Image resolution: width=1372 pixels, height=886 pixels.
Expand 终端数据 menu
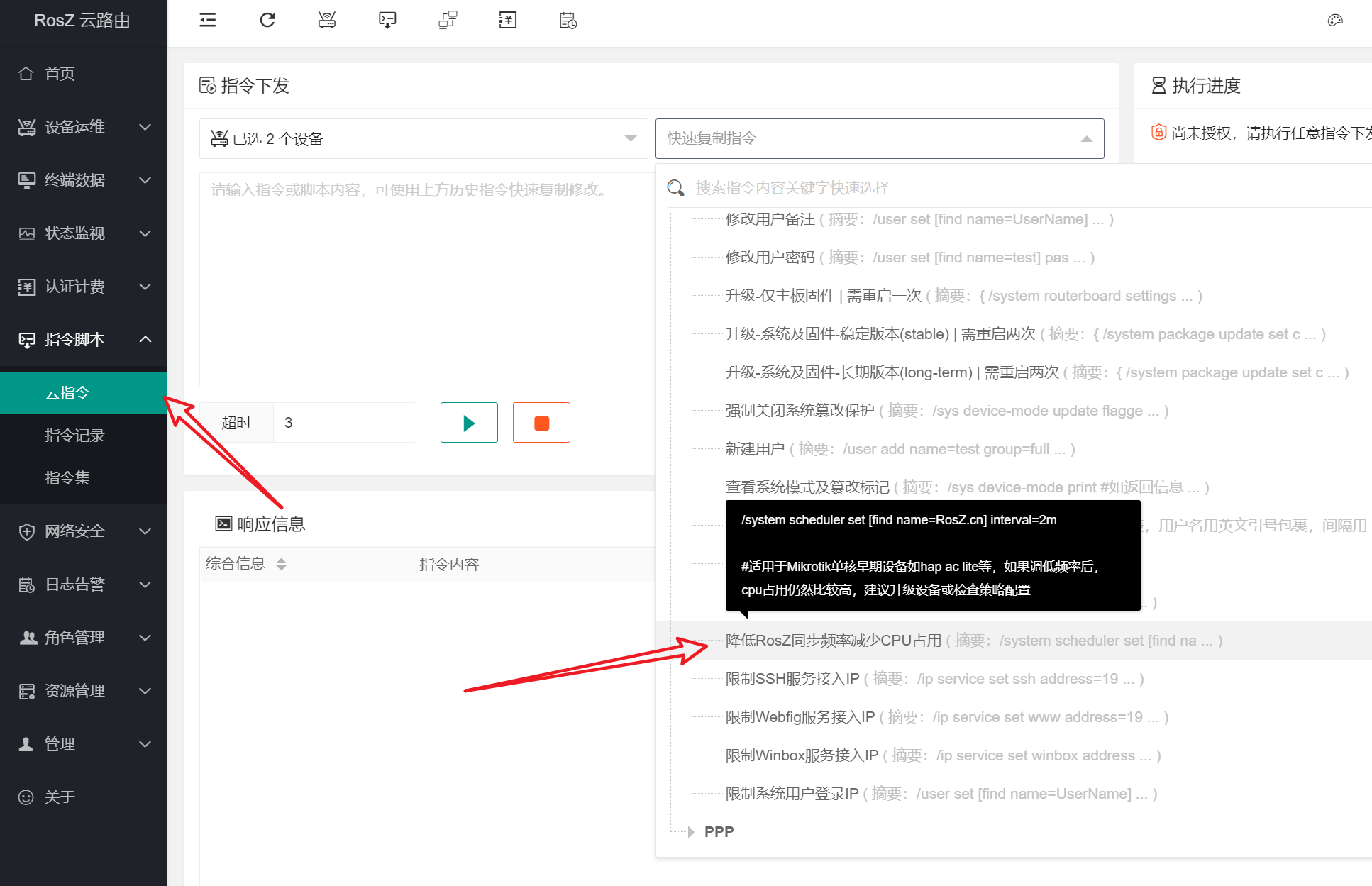(x=84, y=180)
